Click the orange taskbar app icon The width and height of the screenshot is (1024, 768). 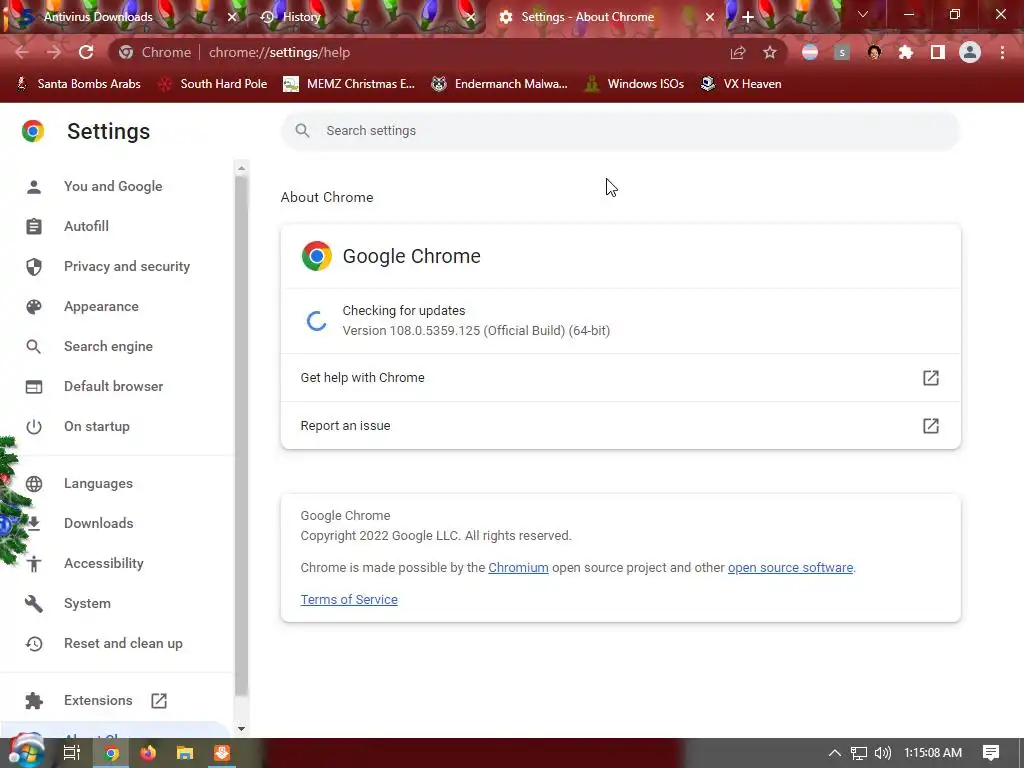[x=222, y=753]
